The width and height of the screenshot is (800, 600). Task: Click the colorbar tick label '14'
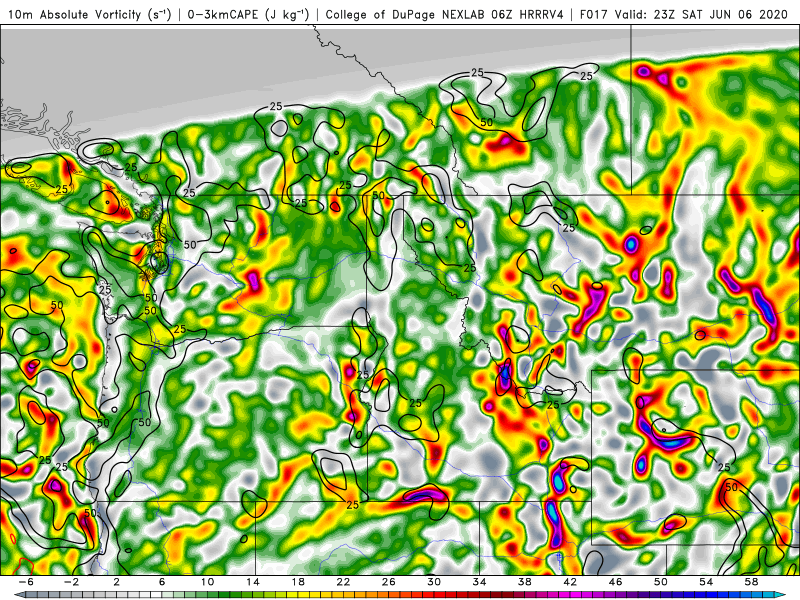[253, 582]
